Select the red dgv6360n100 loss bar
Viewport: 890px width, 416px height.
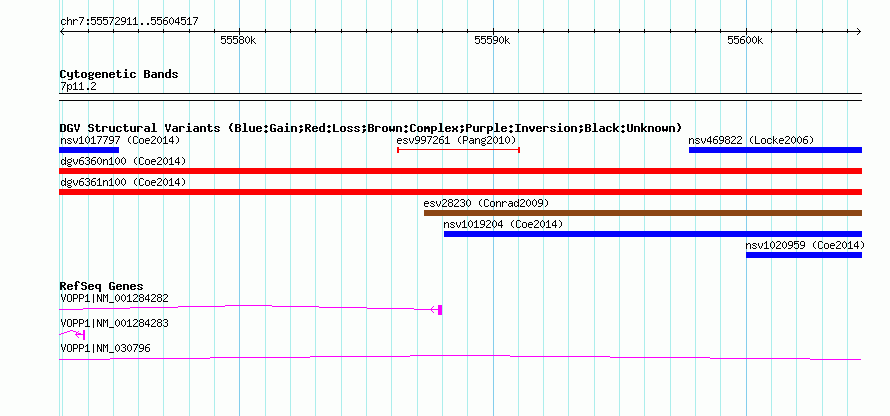click(x=460, y=171)
